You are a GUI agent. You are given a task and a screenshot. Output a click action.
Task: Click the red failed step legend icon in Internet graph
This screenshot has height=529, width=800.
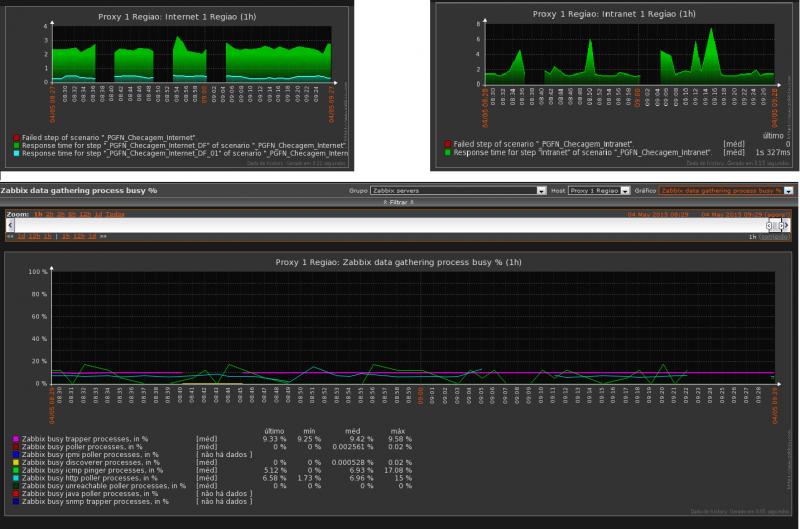click(x=16, y=135)
